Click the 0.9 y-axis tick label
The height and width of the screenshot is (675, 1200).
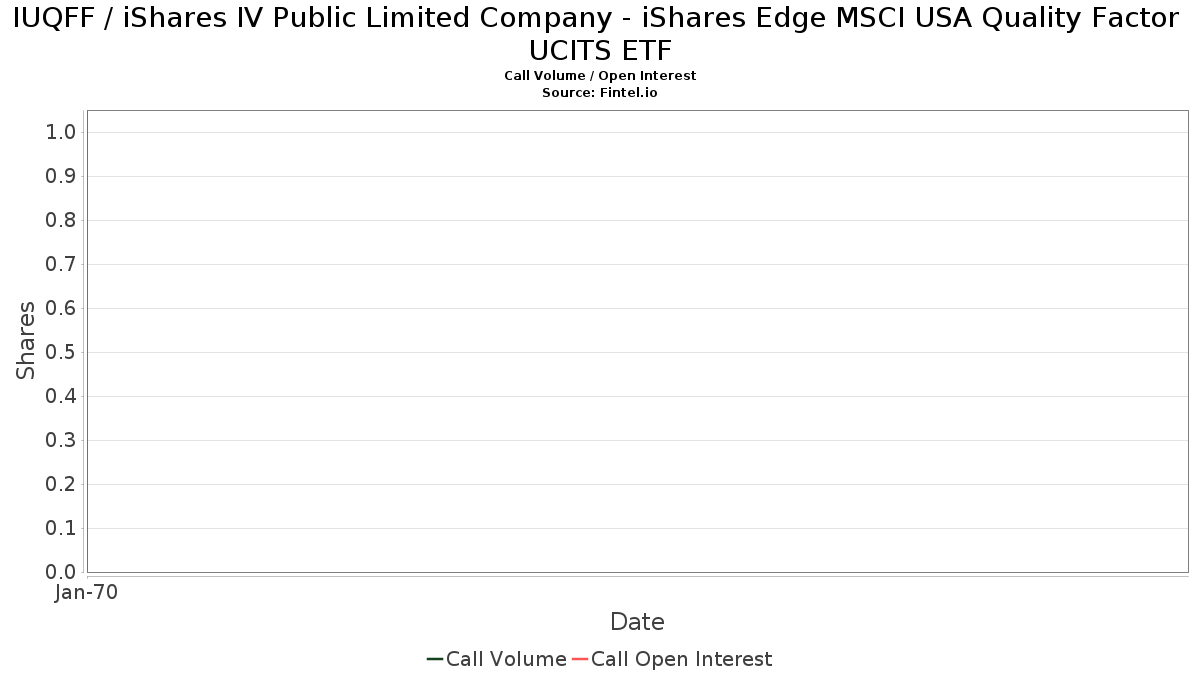coord(62,177)
